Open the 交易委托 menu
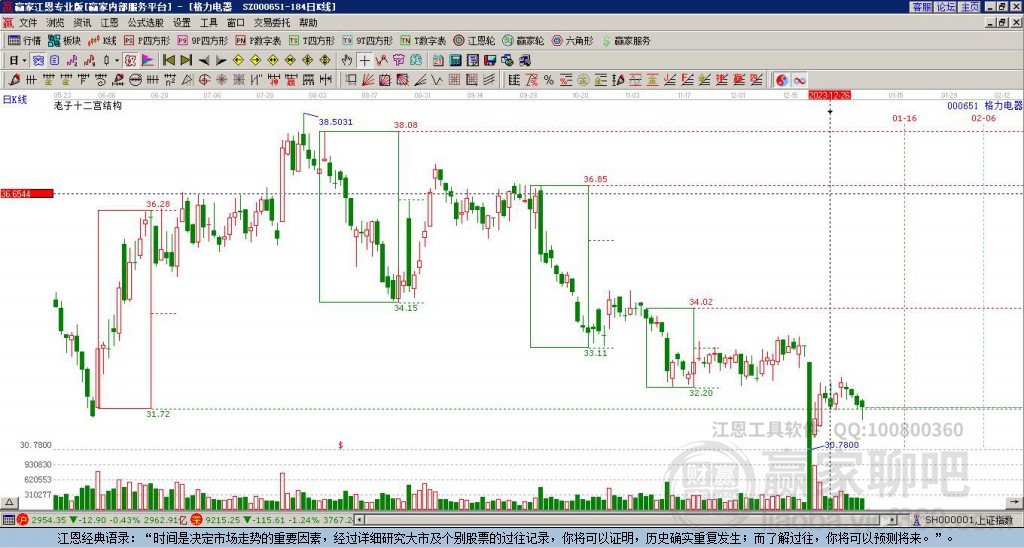1024x548 pixels. pos(272,23)
